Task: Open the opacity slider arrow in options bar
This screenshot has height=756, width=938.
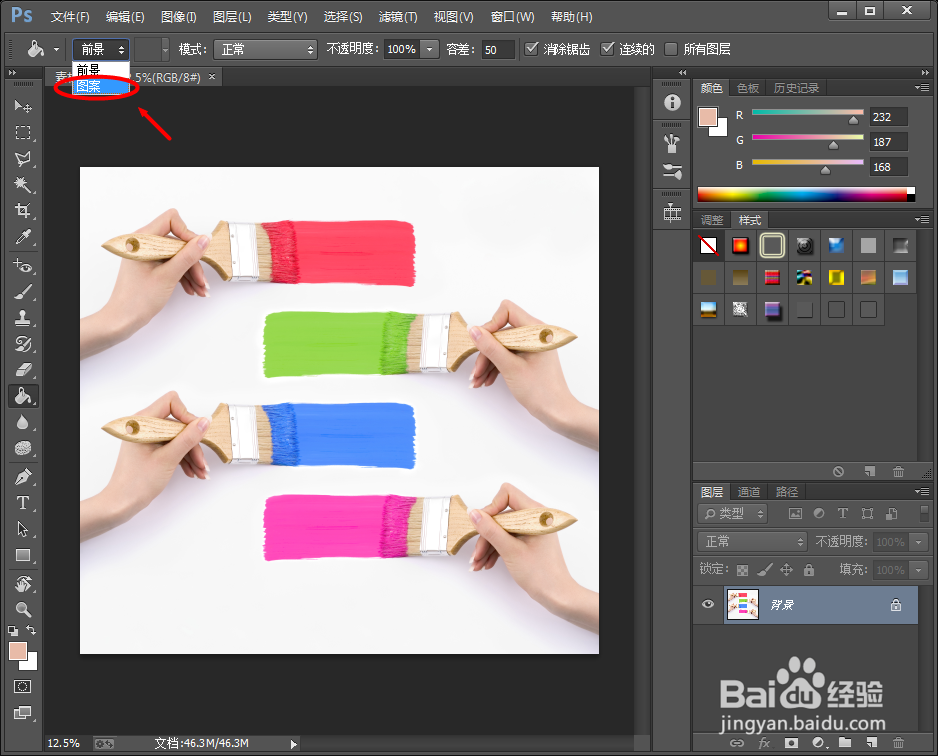Action: [x=430, y=49]
